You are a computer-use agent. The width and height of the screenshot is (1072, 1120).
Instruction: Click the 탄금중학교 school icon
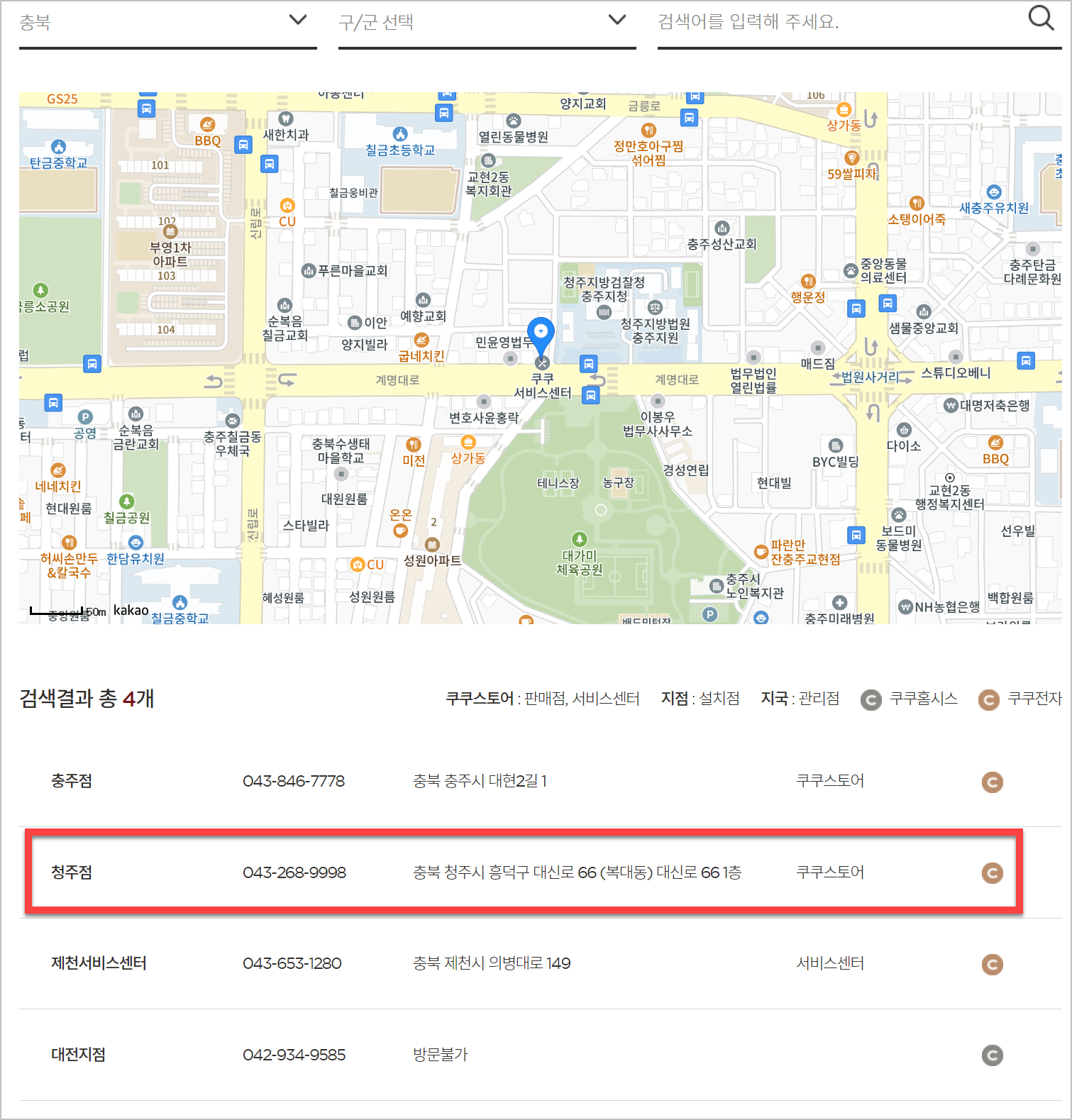pos(58,147)
